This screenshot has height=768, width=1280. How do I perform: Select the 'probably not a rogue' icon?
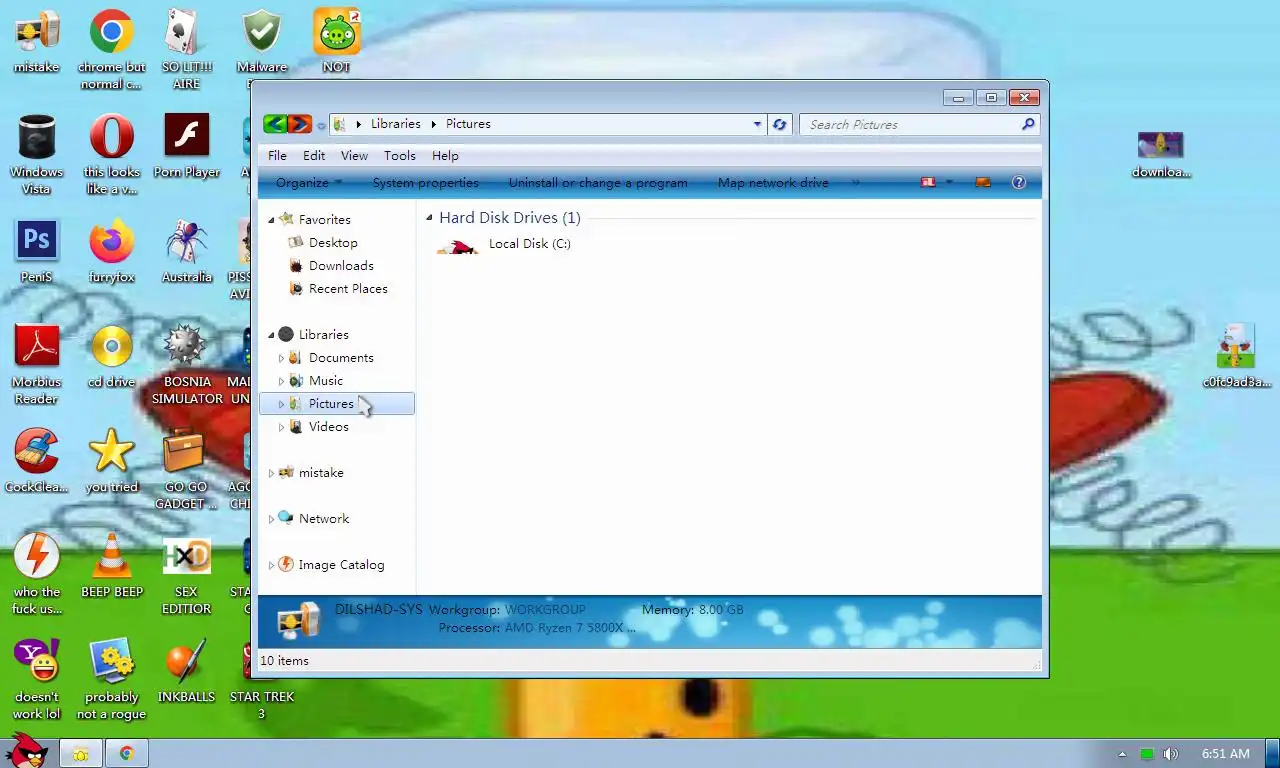click(x=112, y=680)
